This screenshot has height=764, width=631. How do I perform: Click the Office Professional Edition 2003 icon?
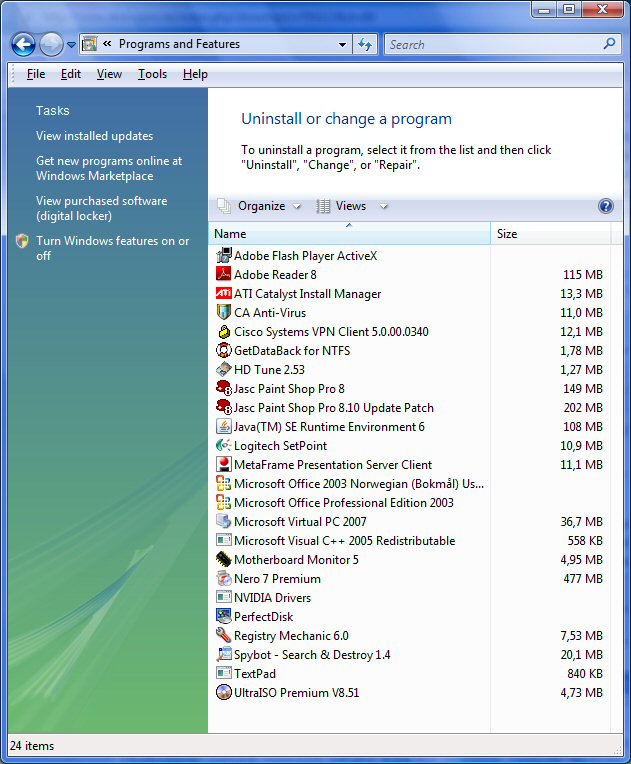click(224, 502)
